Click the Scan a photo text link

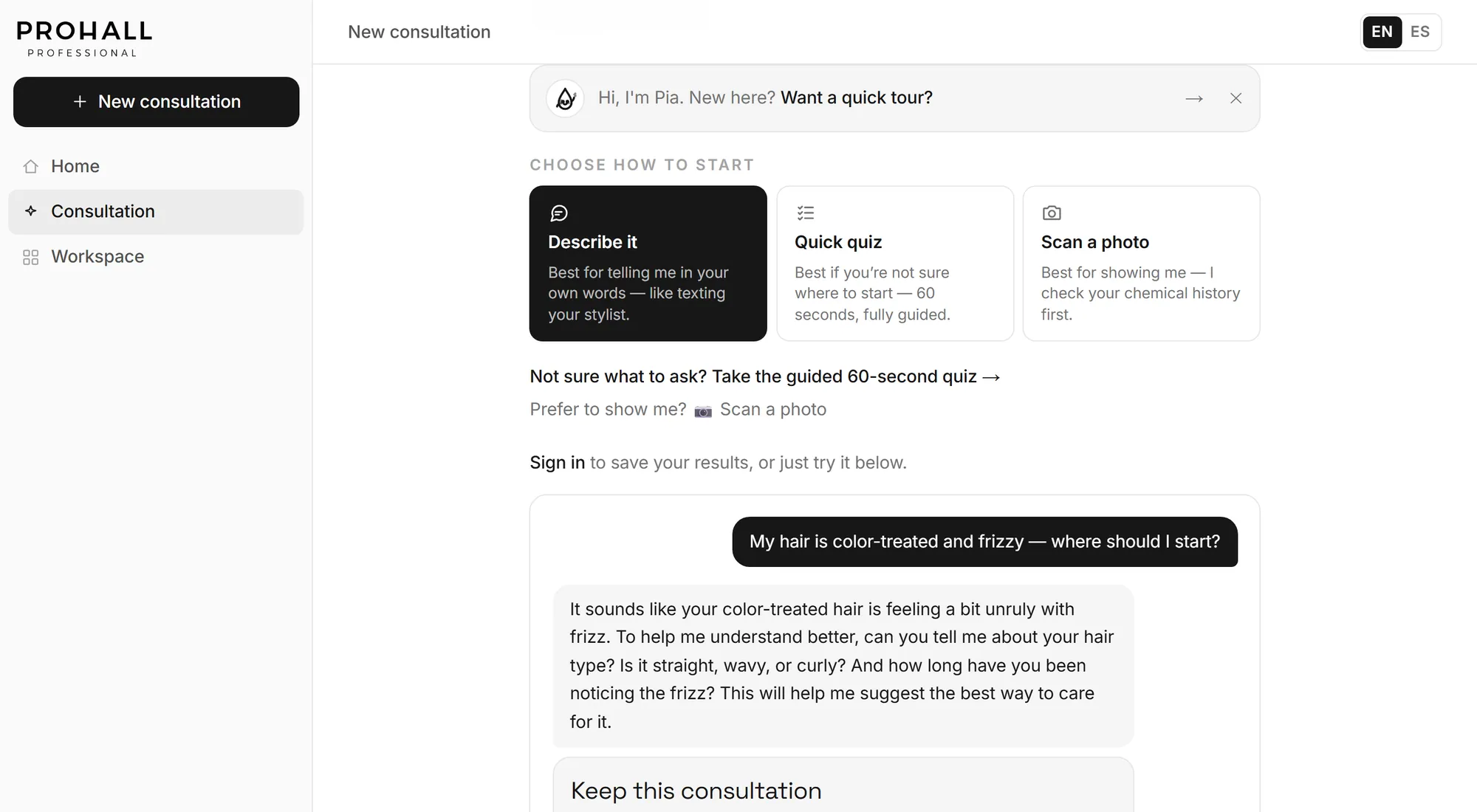pos(773,410)
